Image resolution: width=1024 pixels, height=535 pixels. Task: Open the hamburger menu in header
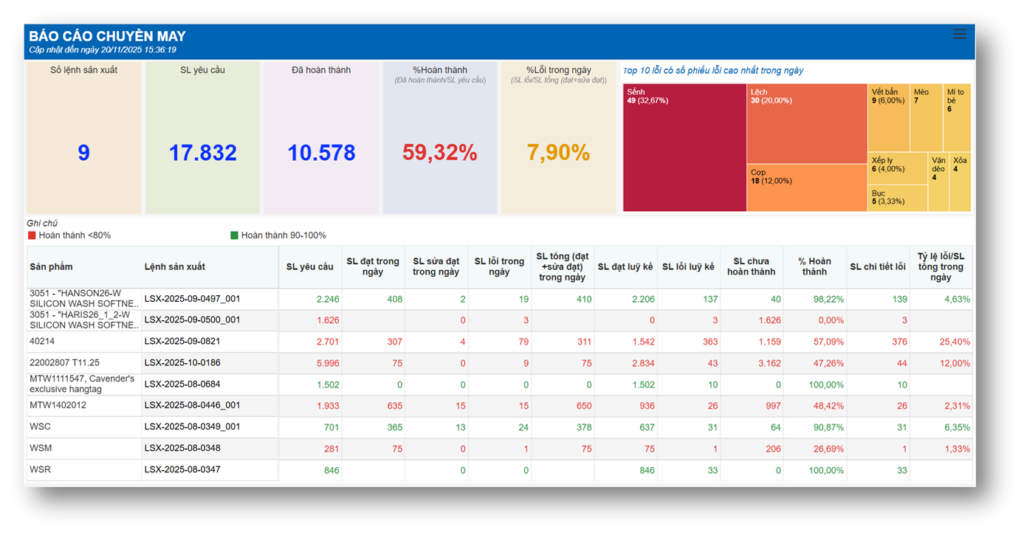coord(960,35)
